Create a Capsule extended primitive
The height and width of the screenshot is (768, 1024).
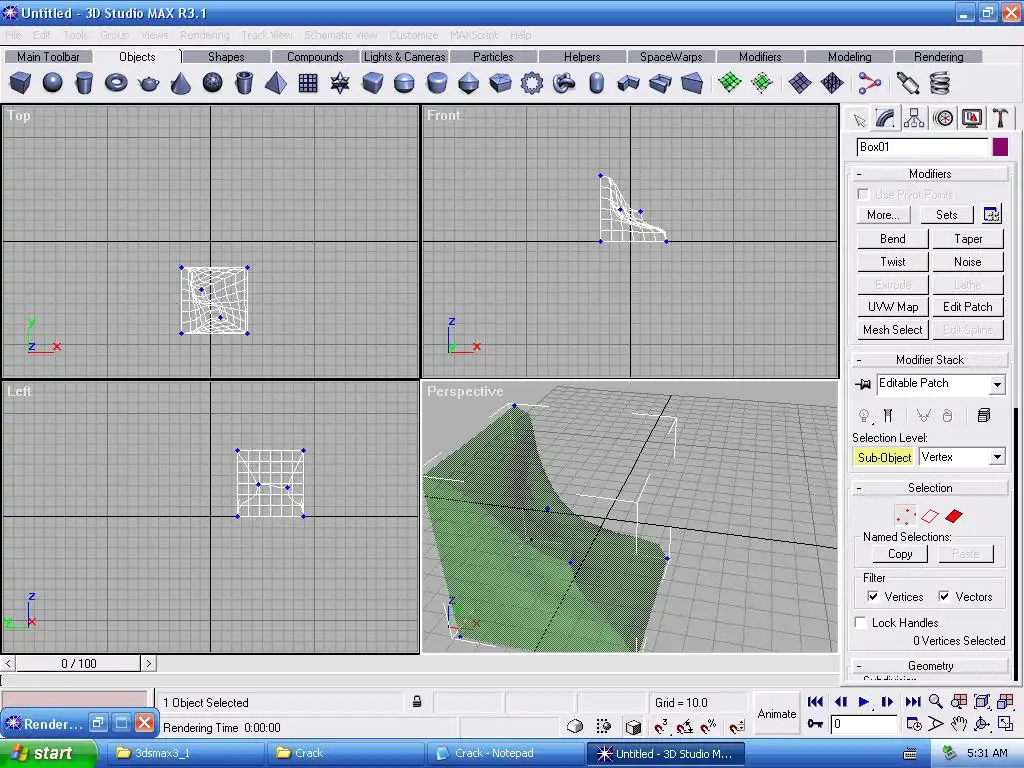[x=596, y=83]
